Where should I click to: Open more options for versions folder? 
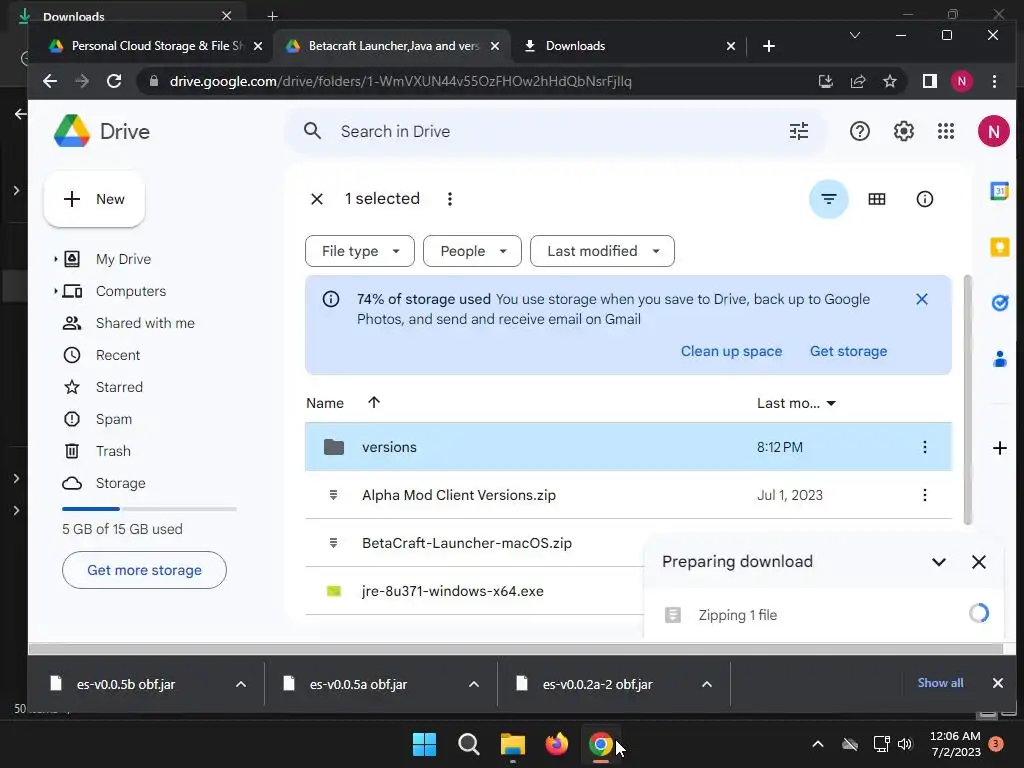coord(924,447)
